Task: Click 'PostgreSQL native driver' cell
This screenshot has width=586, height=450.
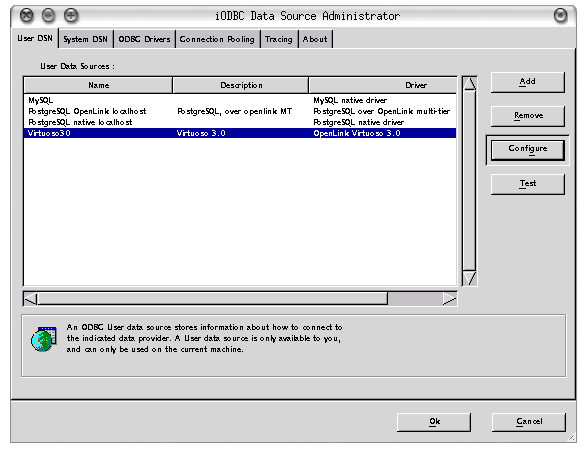Action: [x=358, y=122]
